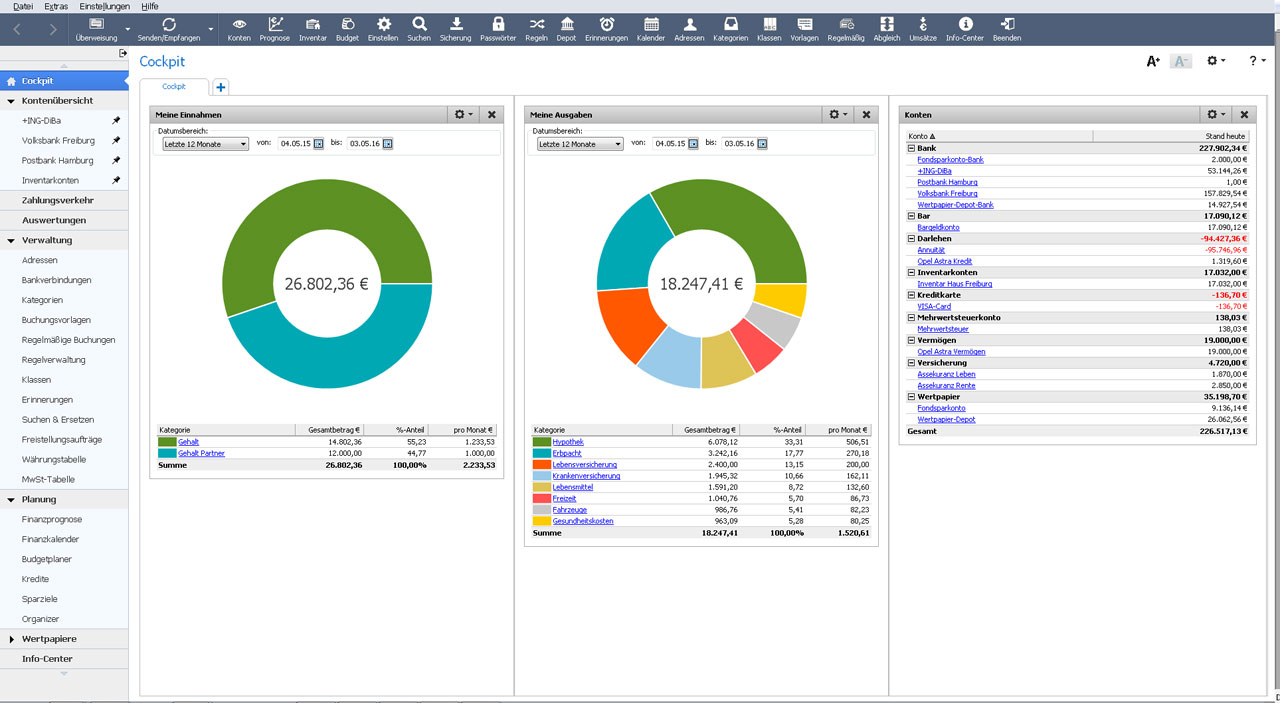Click the Inventar toolbar icon
The width and height of the screenshot is (1280, 703).
coord(313,28)
